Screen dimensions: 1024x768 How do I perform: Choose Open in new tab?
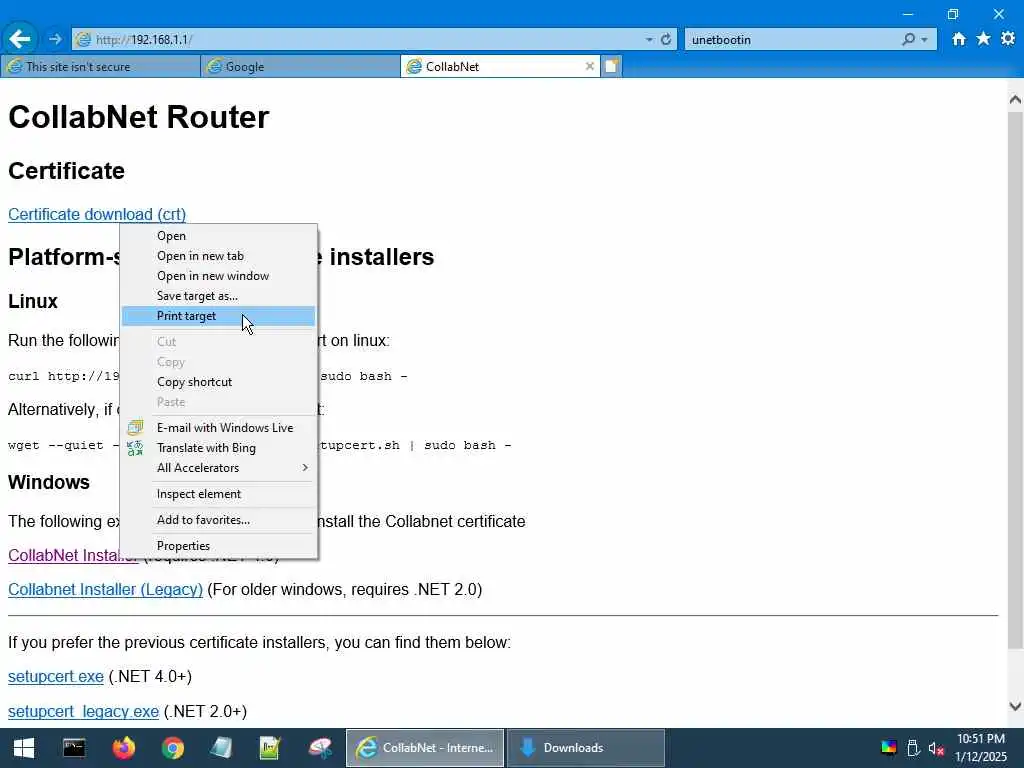[218, 256]
